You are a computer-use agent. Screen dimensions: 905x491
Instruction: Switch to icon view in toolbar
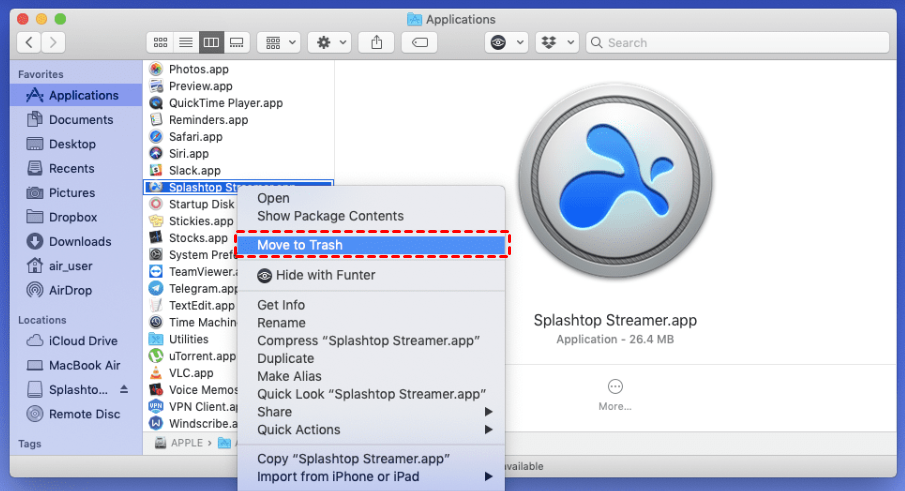pos(160,43)
